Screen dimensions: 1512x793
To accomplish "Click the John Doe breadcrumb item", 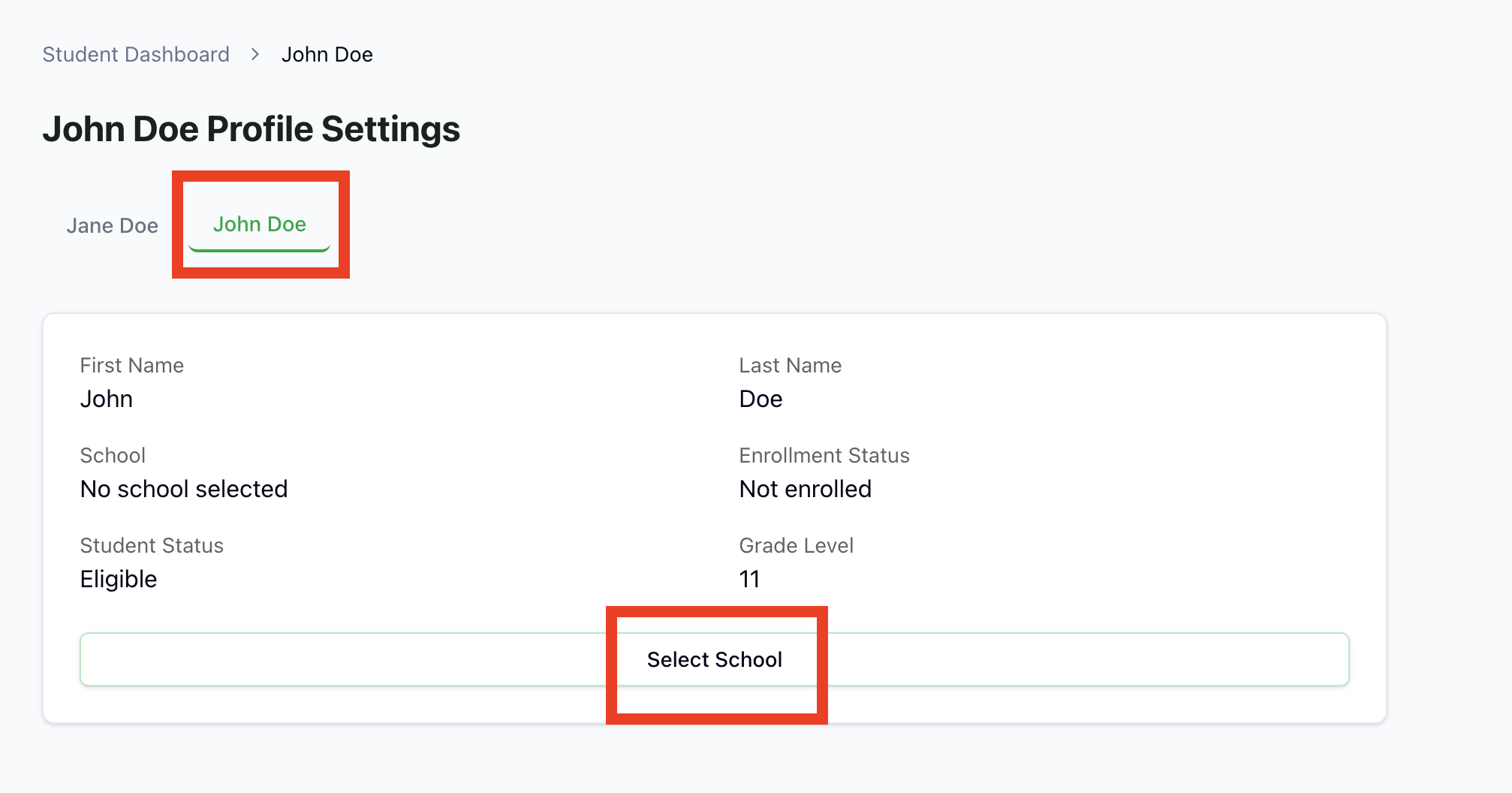I will pos(327,55).
